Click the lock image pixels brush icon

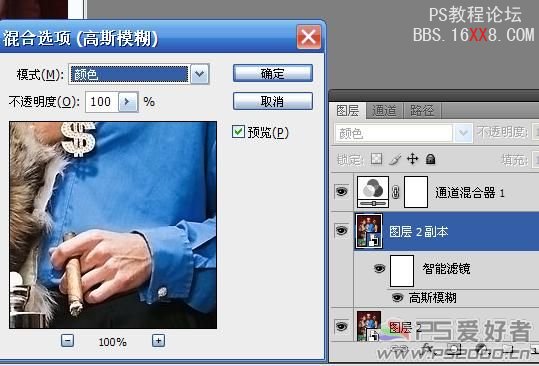pyautogui.click(x=395, y=159)
